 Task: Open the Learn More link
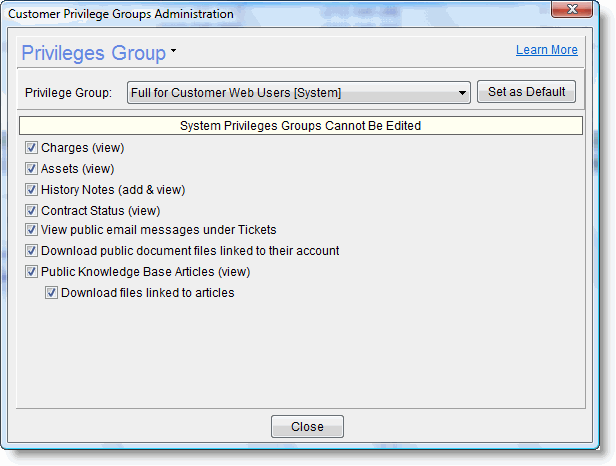tap(546, 50)
